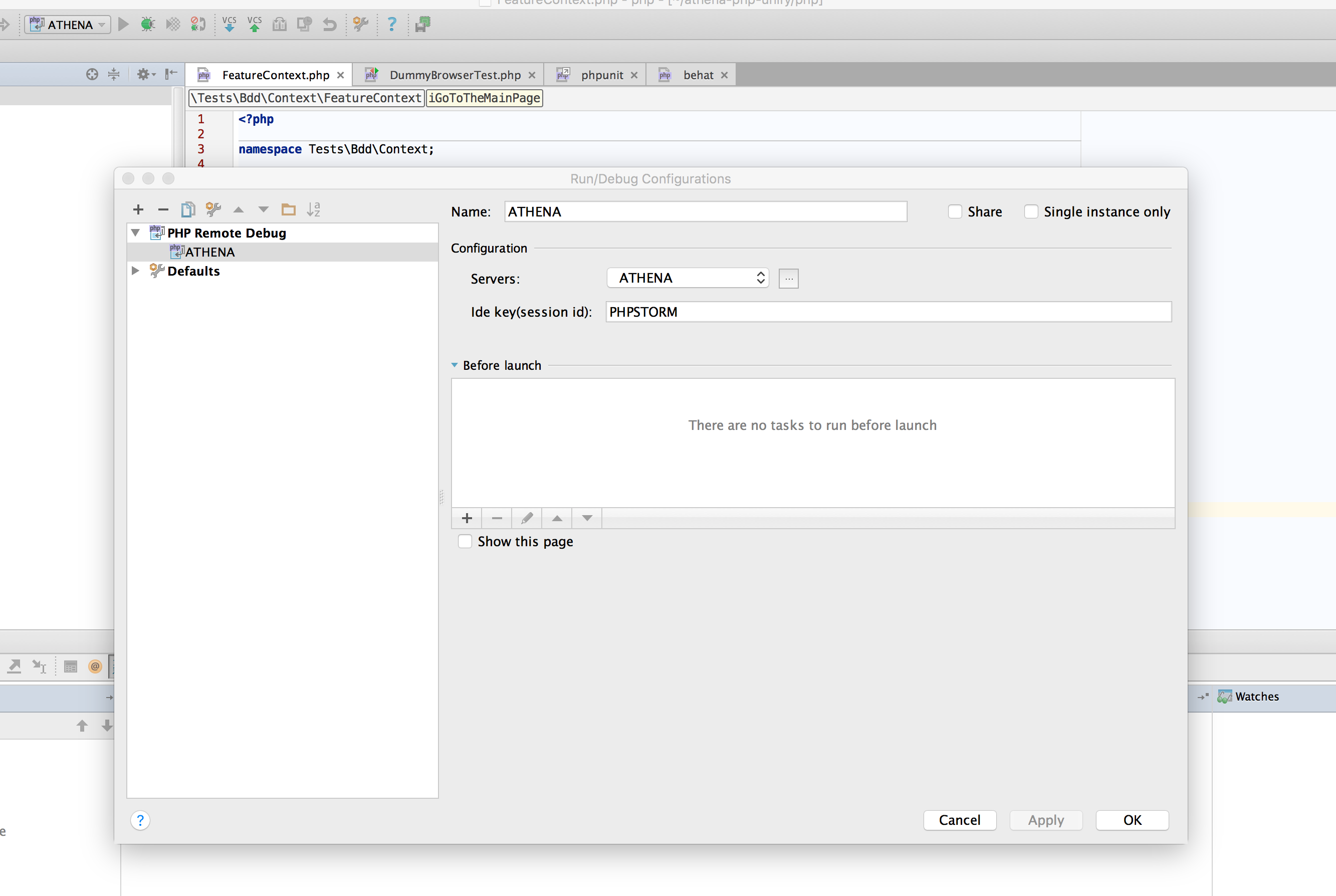Run the ATHENA configuration with play button
1336x896 pixels.
coord(123,24)
